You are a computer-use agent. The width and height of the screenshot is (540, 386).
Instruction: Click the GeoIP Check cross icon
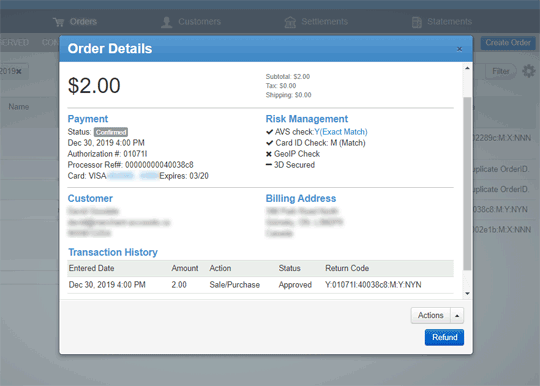click(x=269, y=154)
